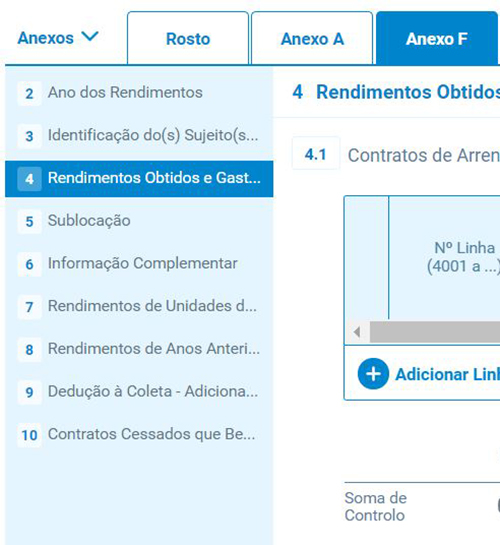The width and height of the screenshot is (500, 545).
Task: Click the number 9 section badge
Action: coord(30,392)
